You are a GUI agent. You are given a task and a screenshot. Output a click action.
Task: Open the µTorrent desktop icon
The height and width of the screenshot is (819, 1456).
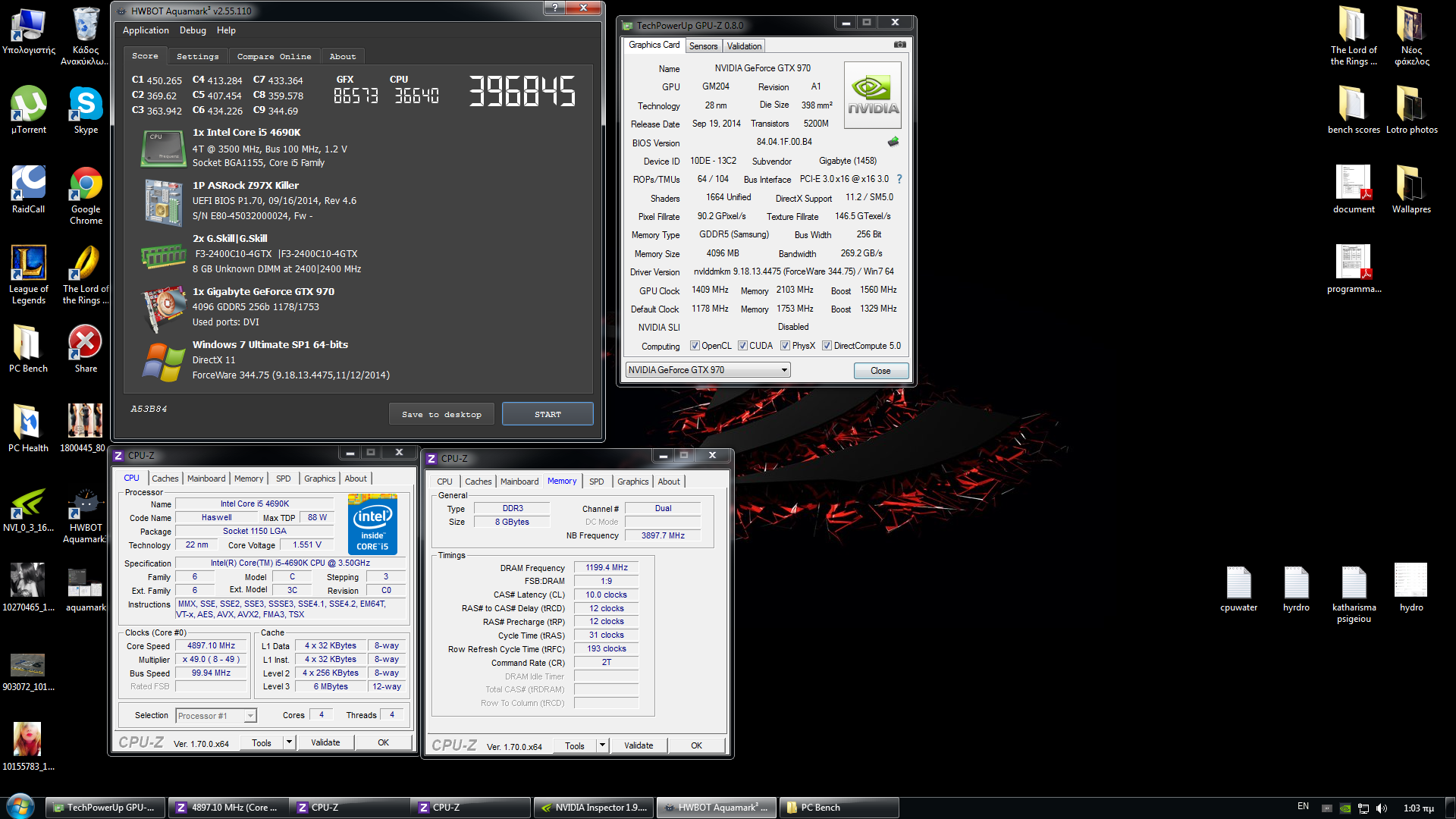click(x=29, y=110)
